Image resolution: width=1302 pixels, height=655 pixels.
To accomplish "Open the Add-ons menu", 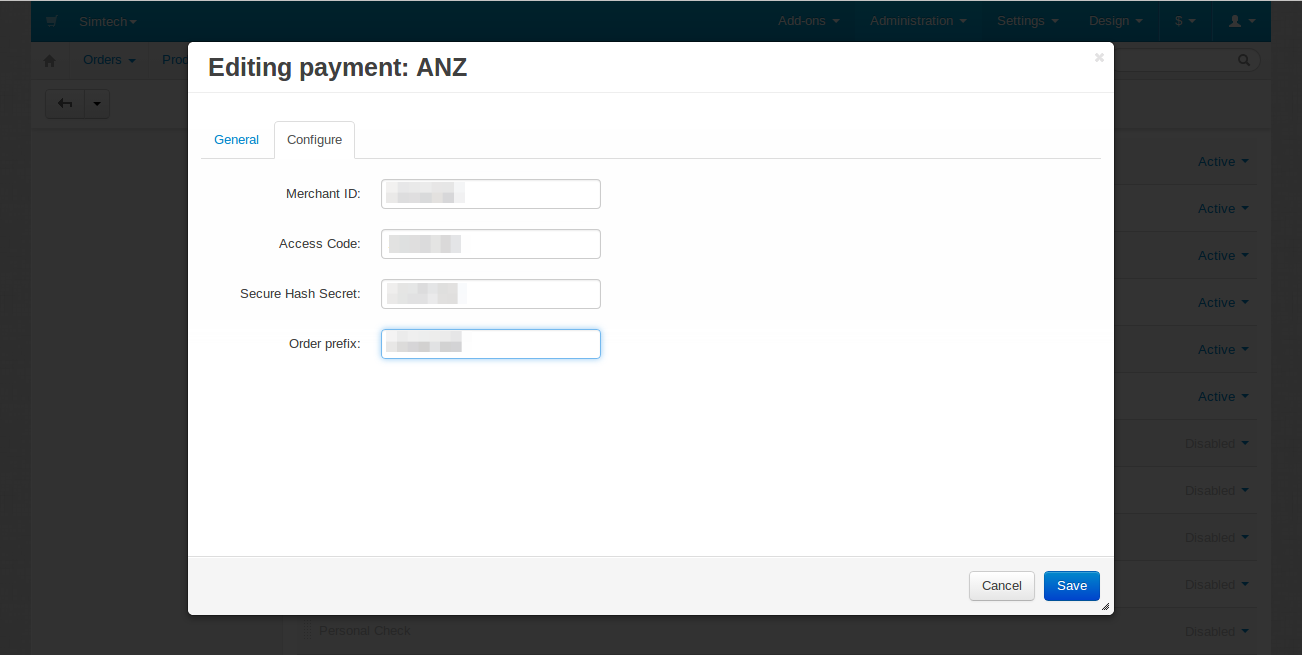I will (x=809, y=21).
